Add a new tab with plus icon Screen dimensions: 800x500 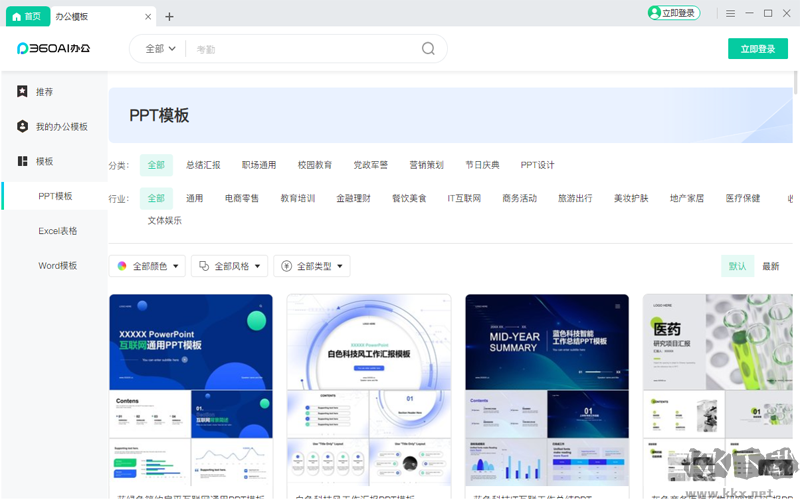point(169,16)
